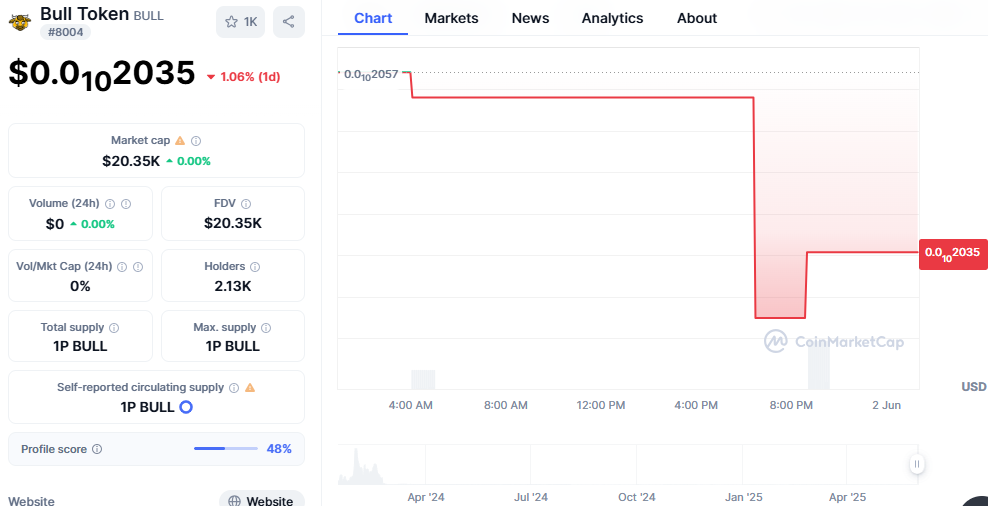
Task: Open Total supply info icon
Action: click(x=114, y=328)
